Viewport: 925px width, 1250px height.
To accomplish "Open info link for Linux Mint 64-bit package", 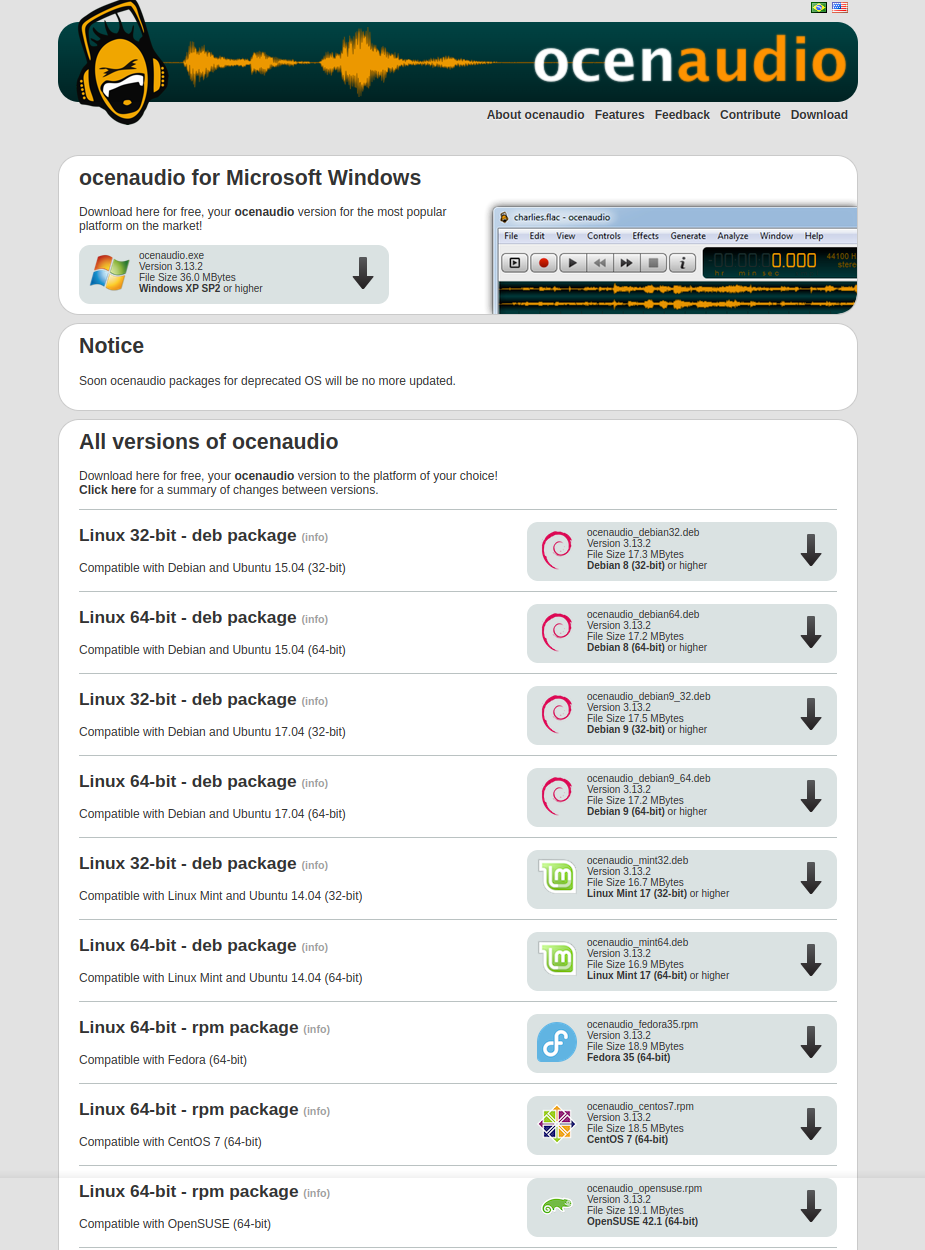I will [315, 947].
